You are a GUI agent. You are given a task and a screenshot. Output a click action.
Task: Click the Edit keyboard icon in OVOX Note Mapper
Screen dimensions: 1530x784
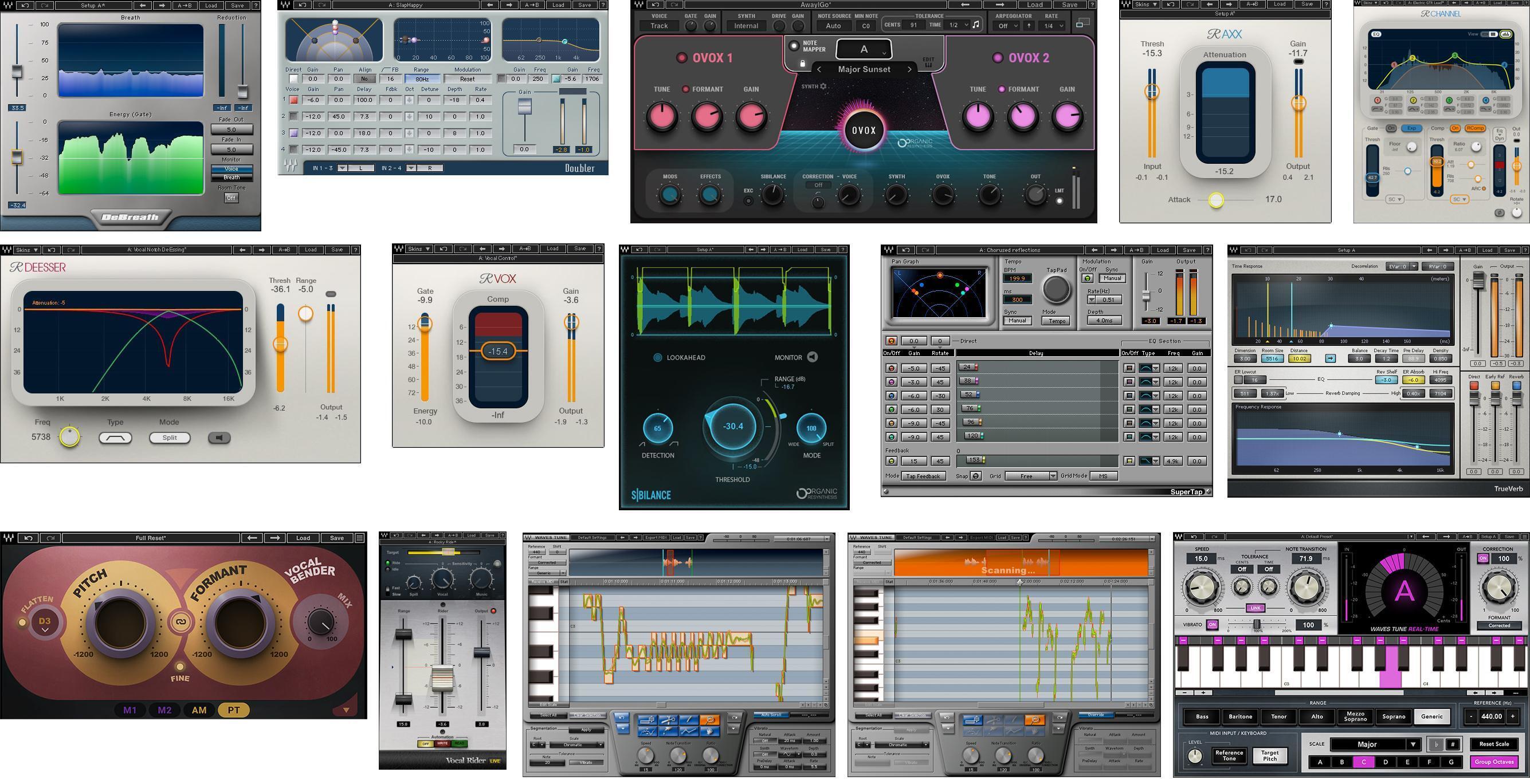[929, 63]
